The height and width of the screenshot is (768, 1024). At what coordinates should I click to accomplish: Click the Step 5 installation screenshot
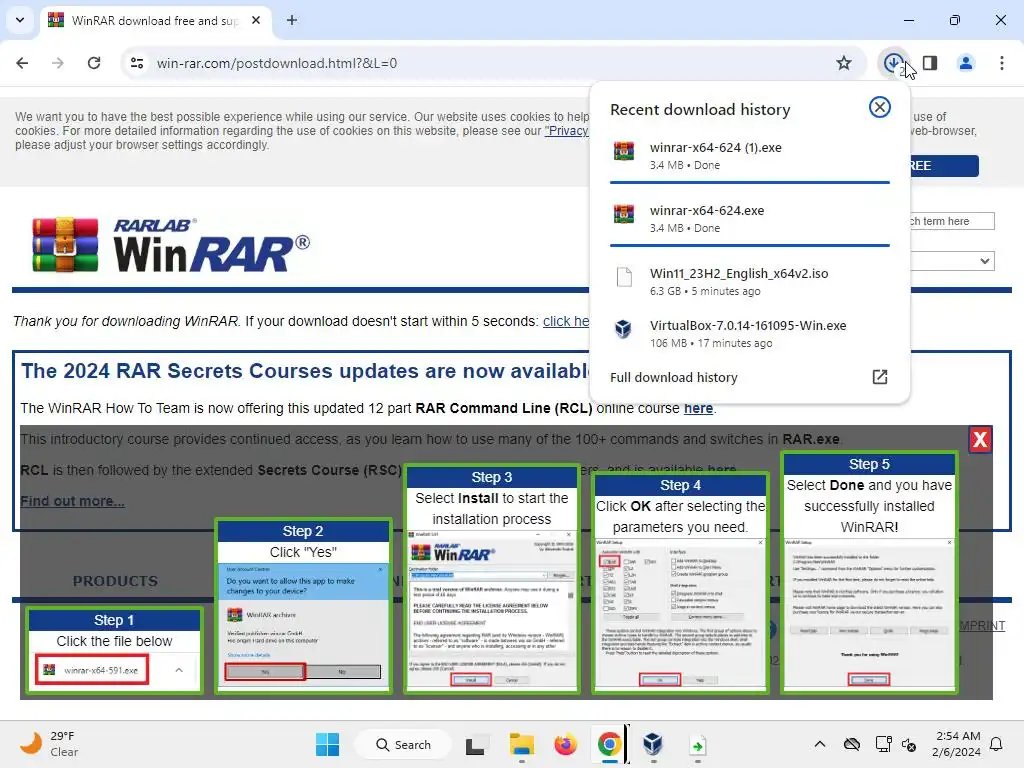[x=869, y=614]
